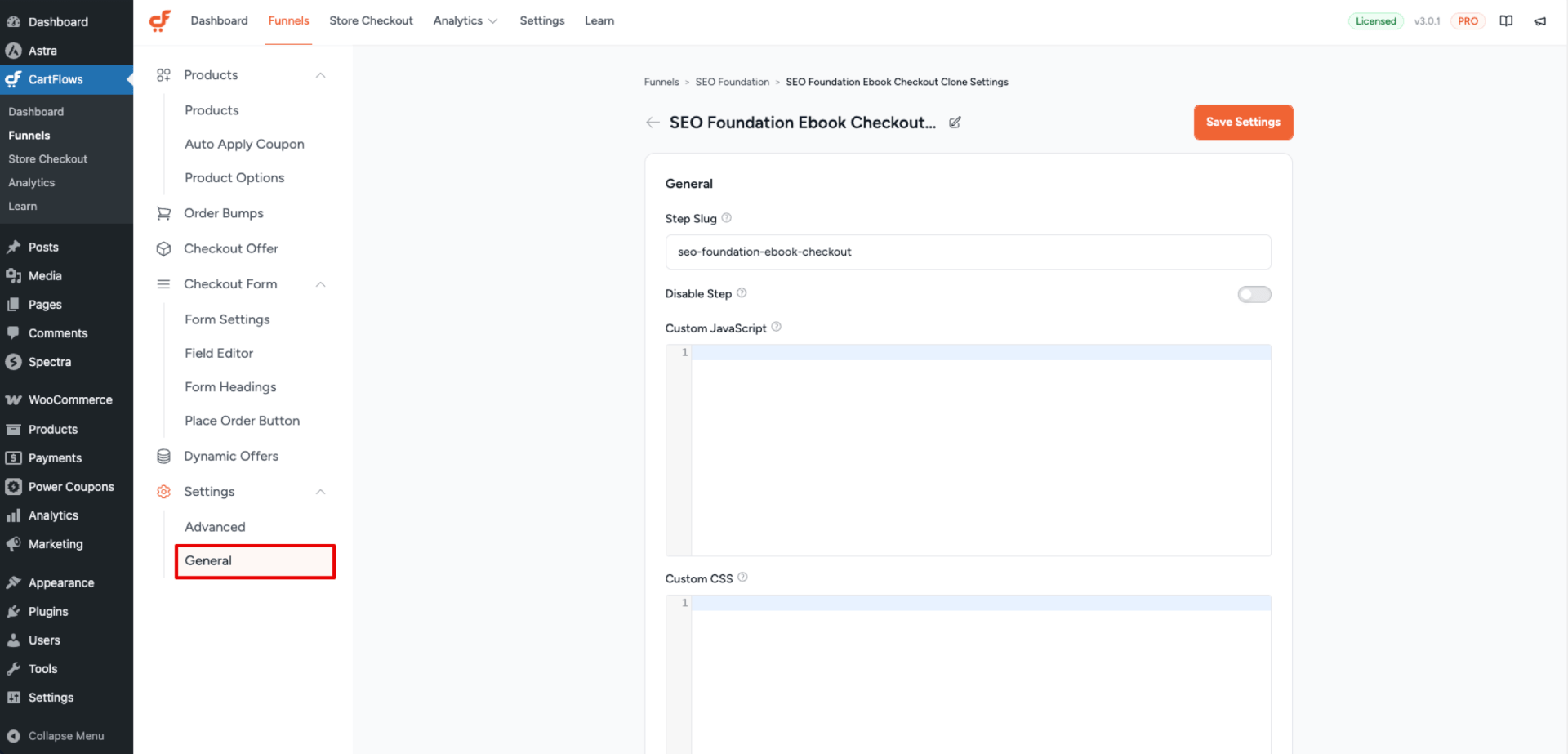Open the Place Order Button item
The height and width of the screenshot is (754, 1568).
click(x=242, y=421)
